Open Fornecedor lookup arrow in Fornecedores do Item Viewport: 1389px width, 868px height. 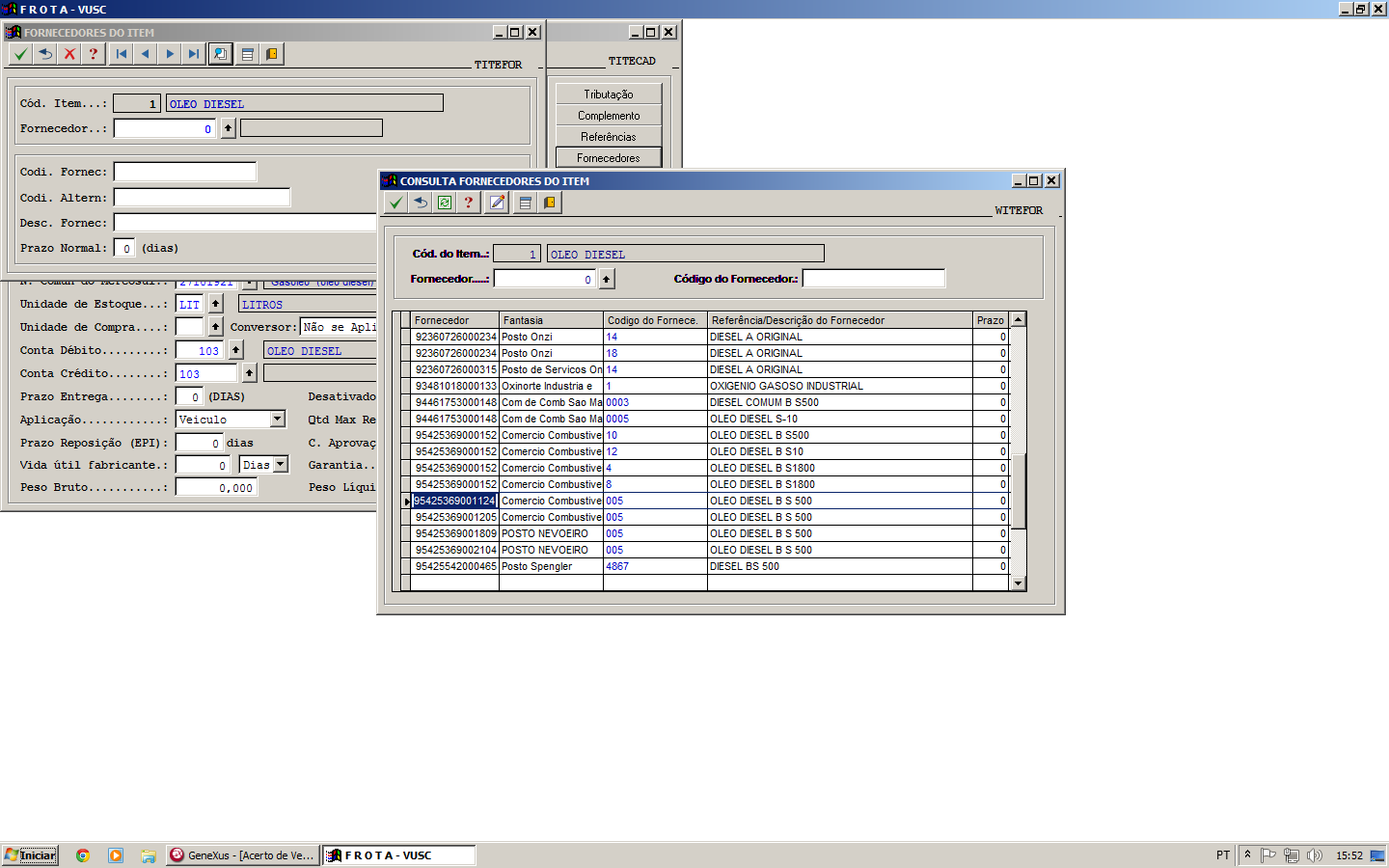pyautogui.click(x=229, y=128)
